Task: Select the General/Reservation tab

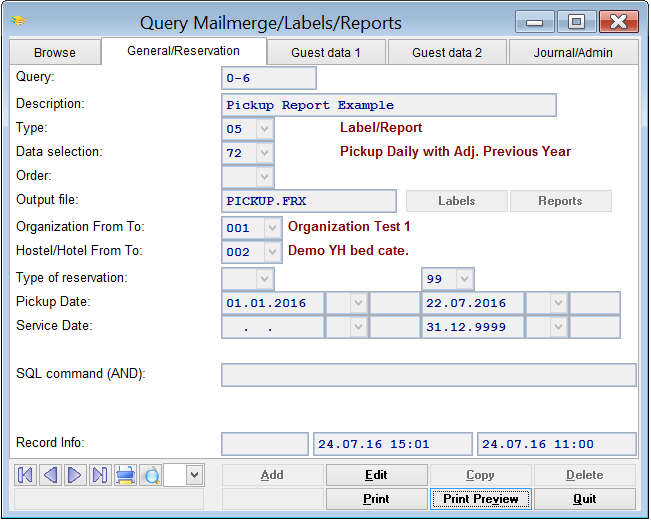Action: pos(184,51)
